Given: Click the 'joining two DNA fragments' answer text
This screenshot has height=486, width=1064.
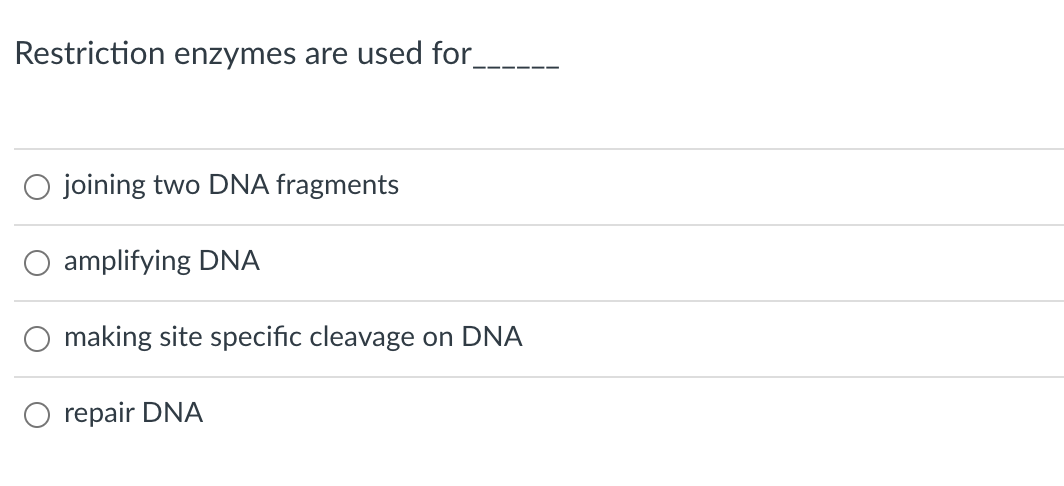Looking at the screenshot, I should coord(231,185).
